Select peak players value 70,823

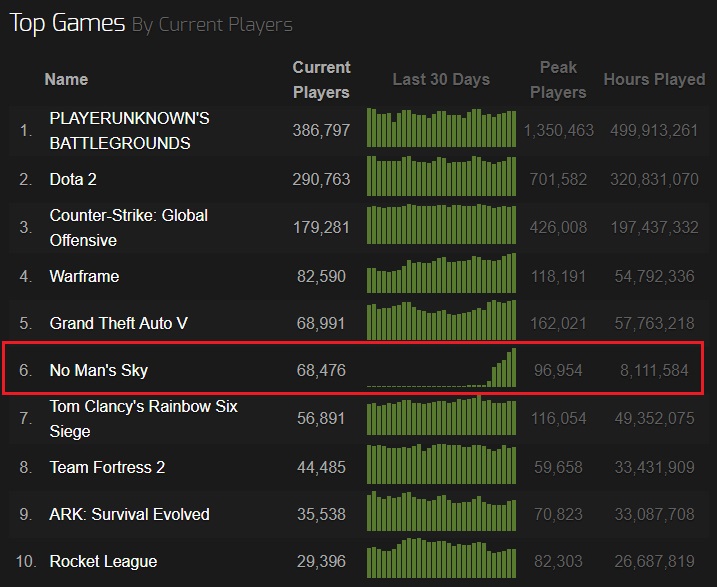click(558, 514)
